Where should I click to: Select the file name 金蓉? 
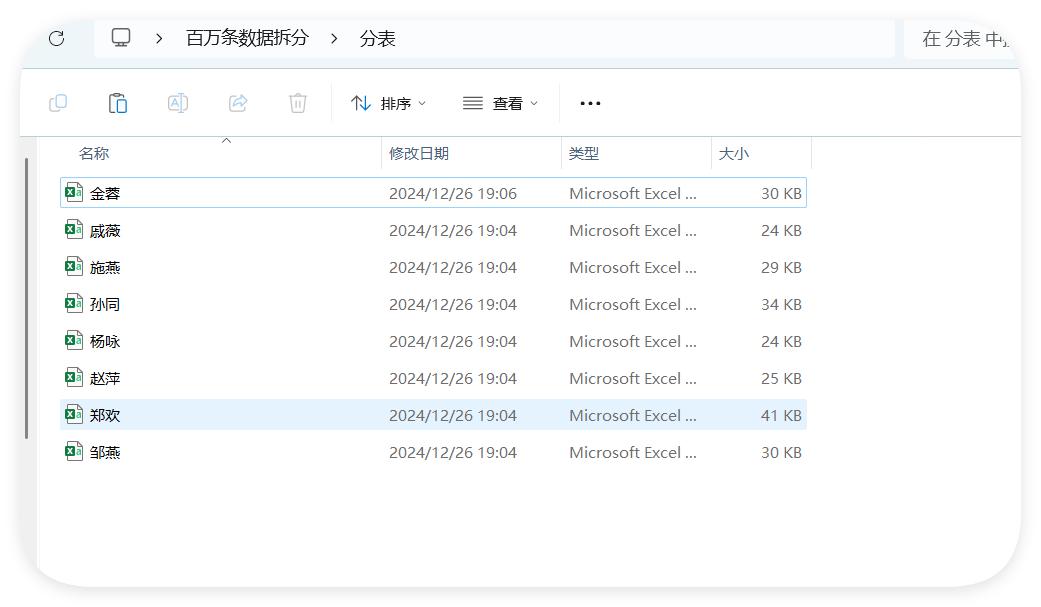(x=105, y=193)
